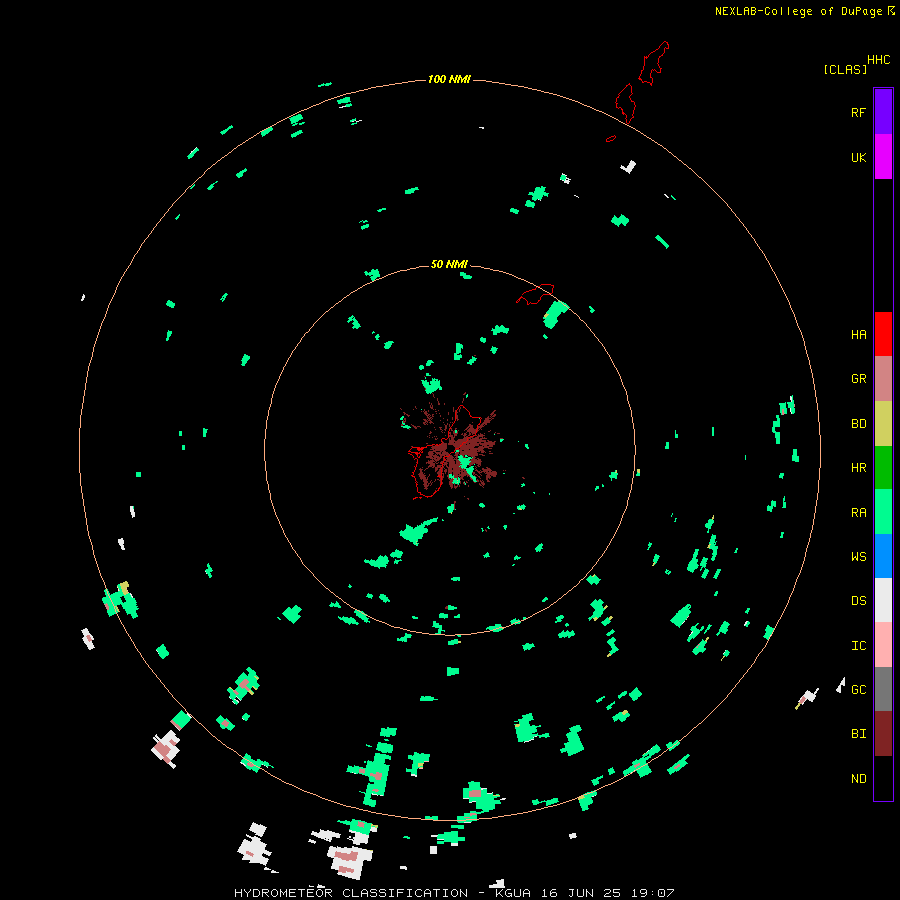The width and height of the screenshot is (900, 900).
Task: Click the WS legend label
Action: 858,557
